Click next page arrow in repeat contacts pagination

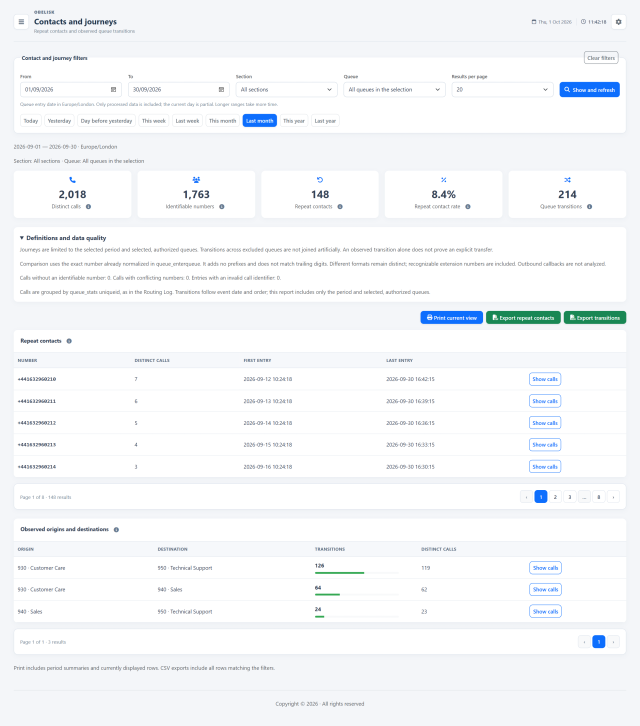point(613,497)
